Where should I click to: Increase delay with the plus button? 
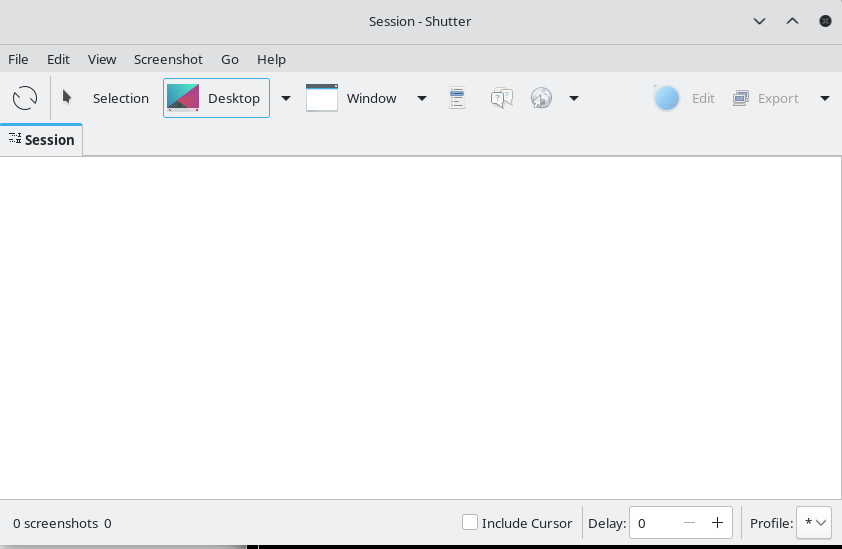coord(717,523)
